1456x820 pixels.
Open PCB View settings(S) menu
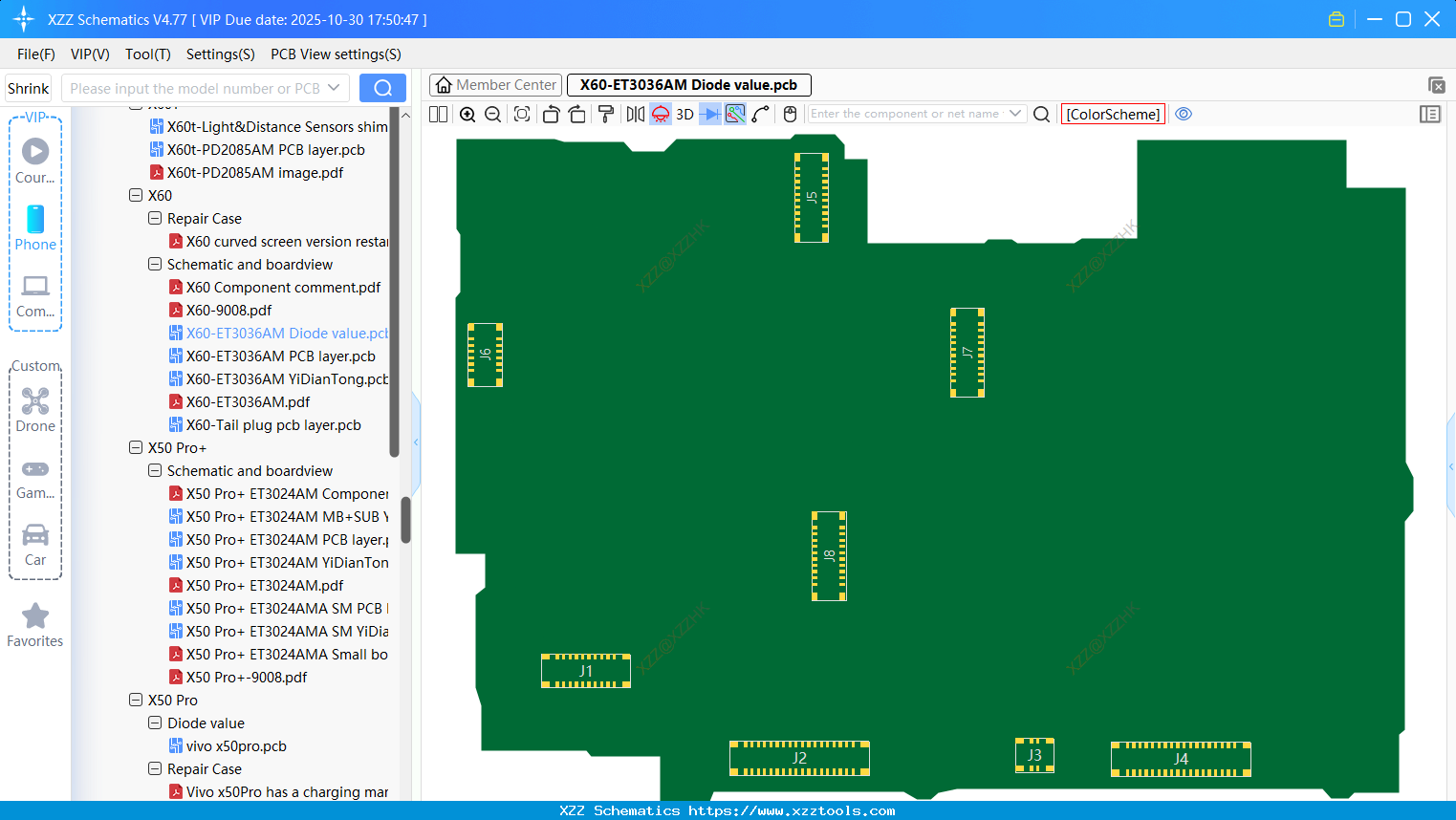[x=336, y=54]
